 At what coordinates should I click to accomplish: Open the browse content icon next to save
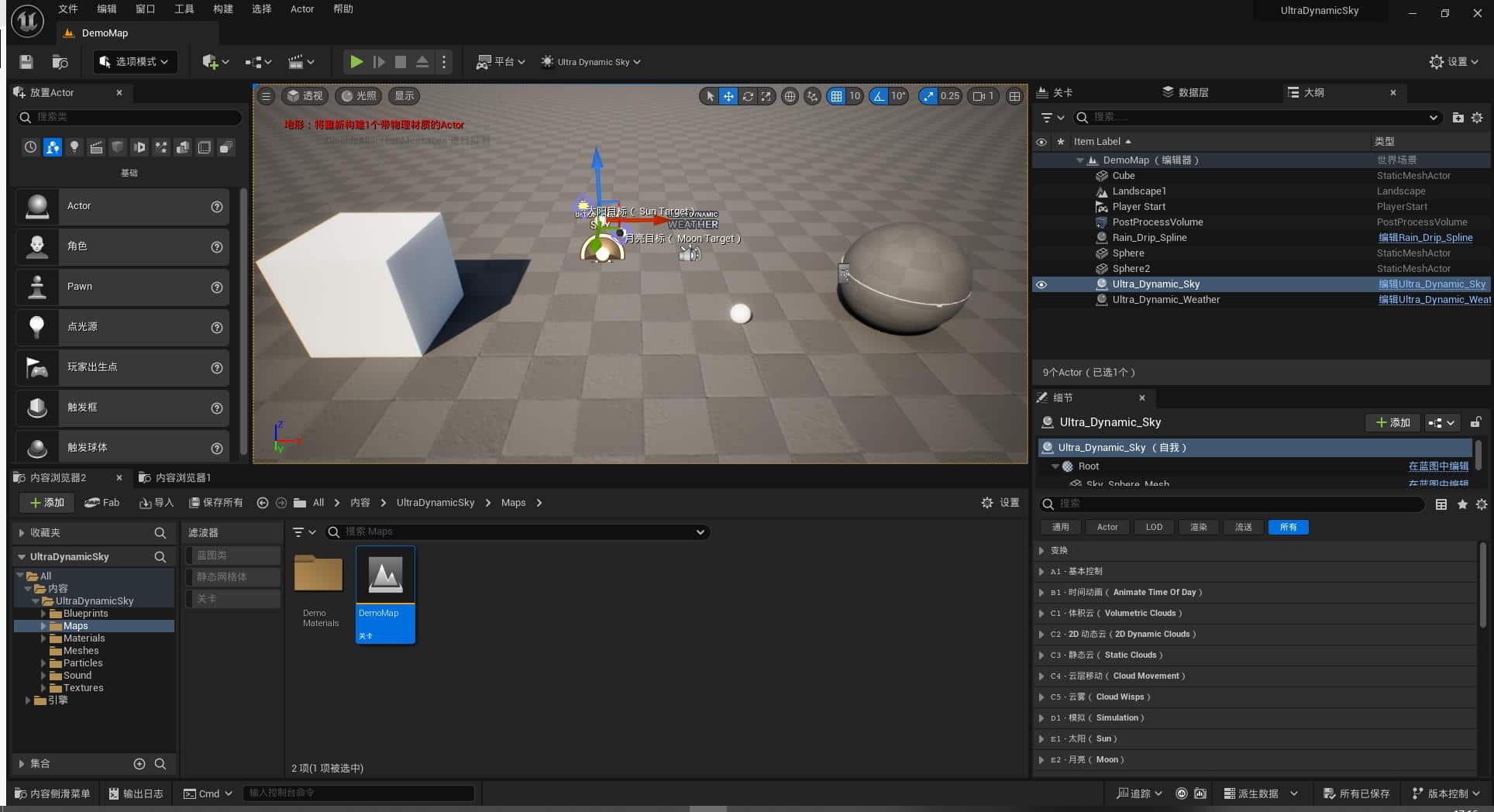point(60,62)
